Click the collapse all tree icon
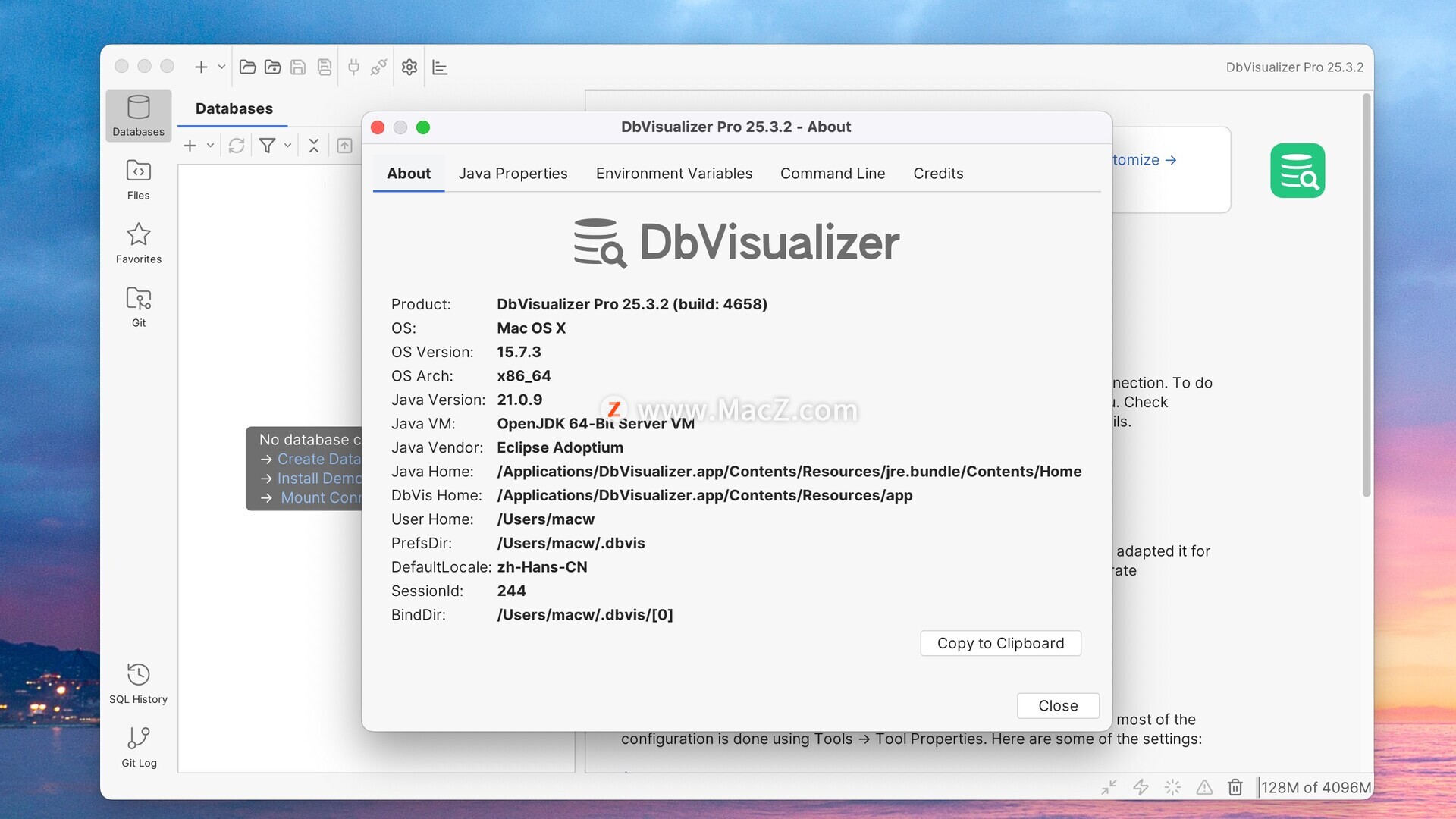 (x=314, y=146)
